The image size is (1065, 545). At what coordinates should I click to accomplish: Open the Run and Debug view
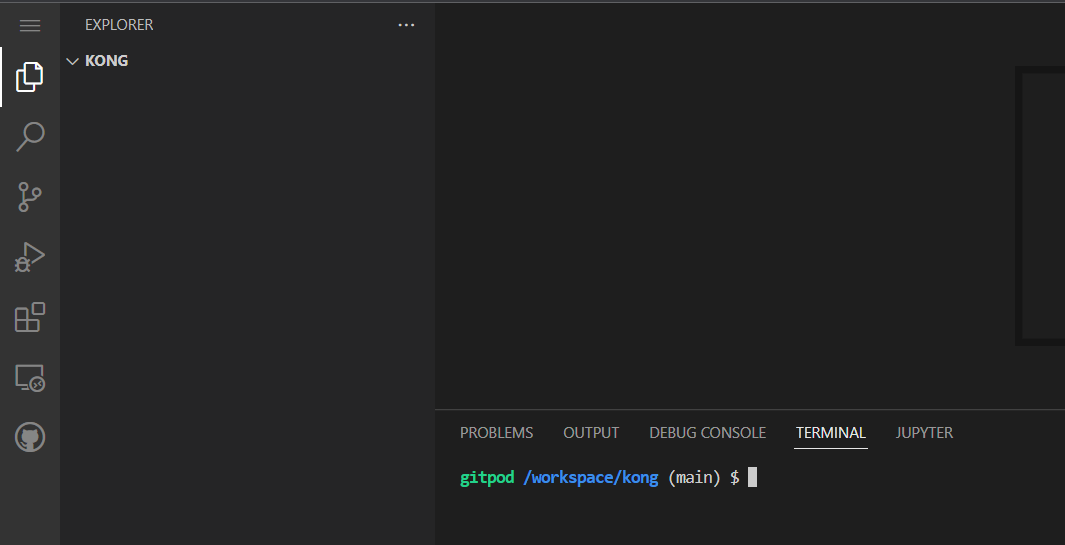pos(30,257)
